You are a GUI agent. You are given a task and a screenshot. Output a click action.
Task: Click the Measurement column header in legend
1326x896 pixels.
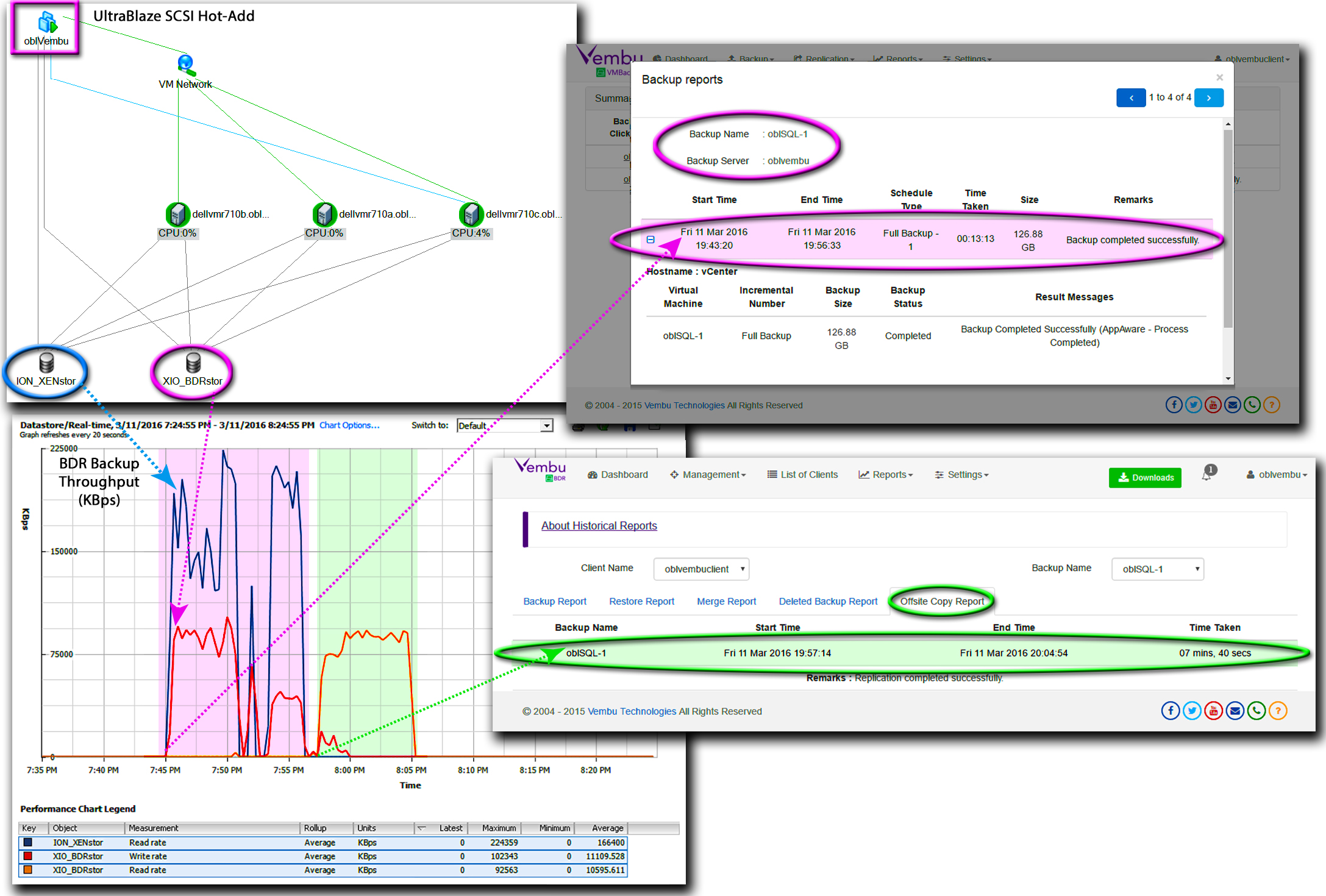click(212, 828)
